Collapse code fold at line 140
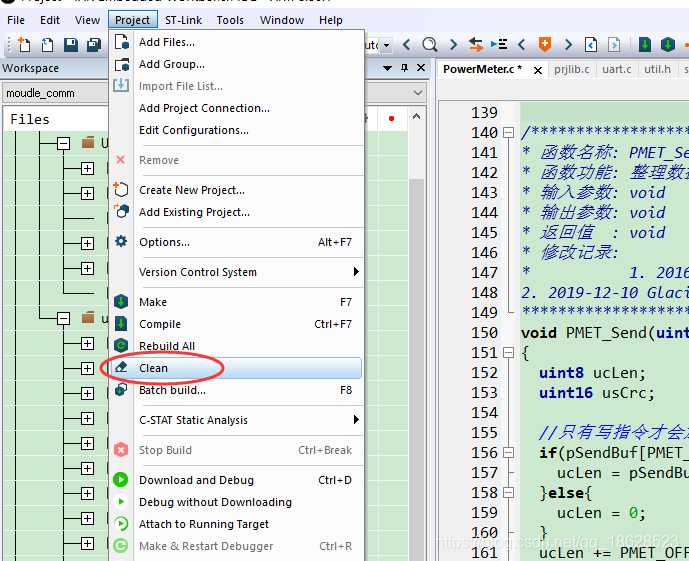 [x=508, y=132]
